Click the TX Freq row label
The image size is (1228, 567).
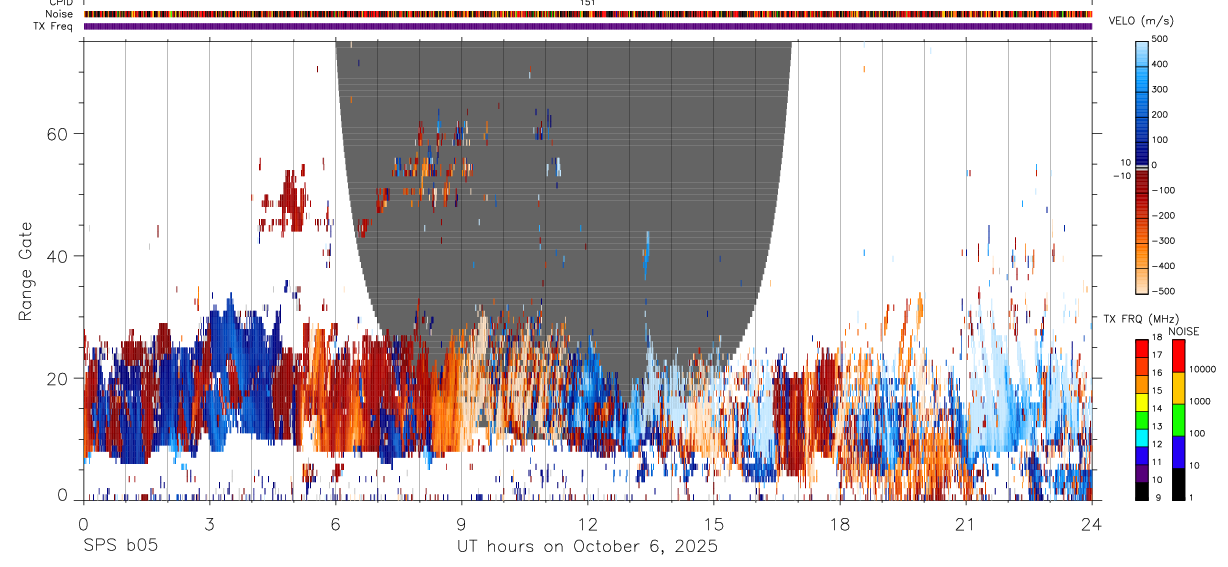point(54,26)
